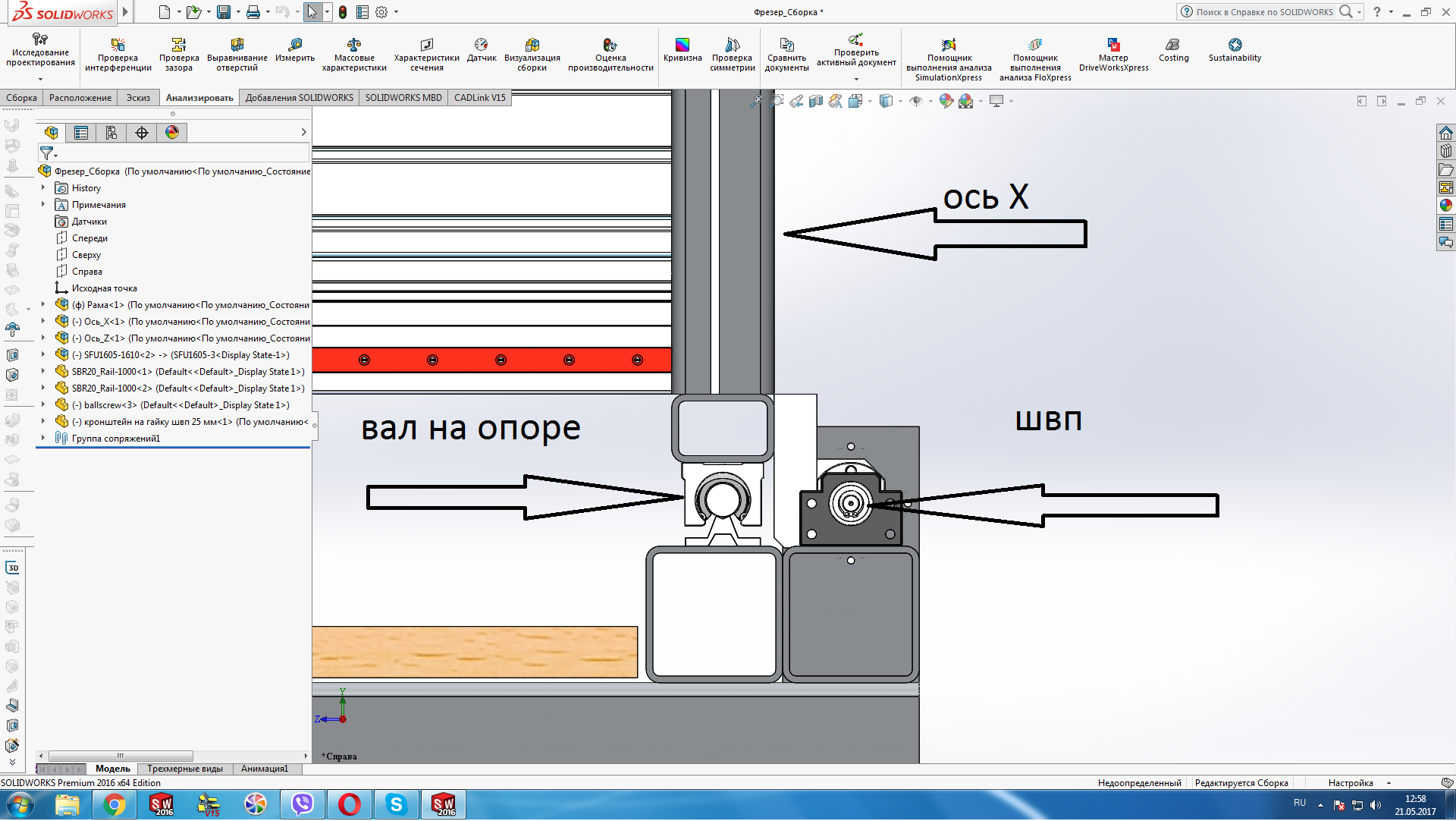Viewport: 1456px width, 821px height.
Task: Open the Costing tool
Action: [1173, 50]
